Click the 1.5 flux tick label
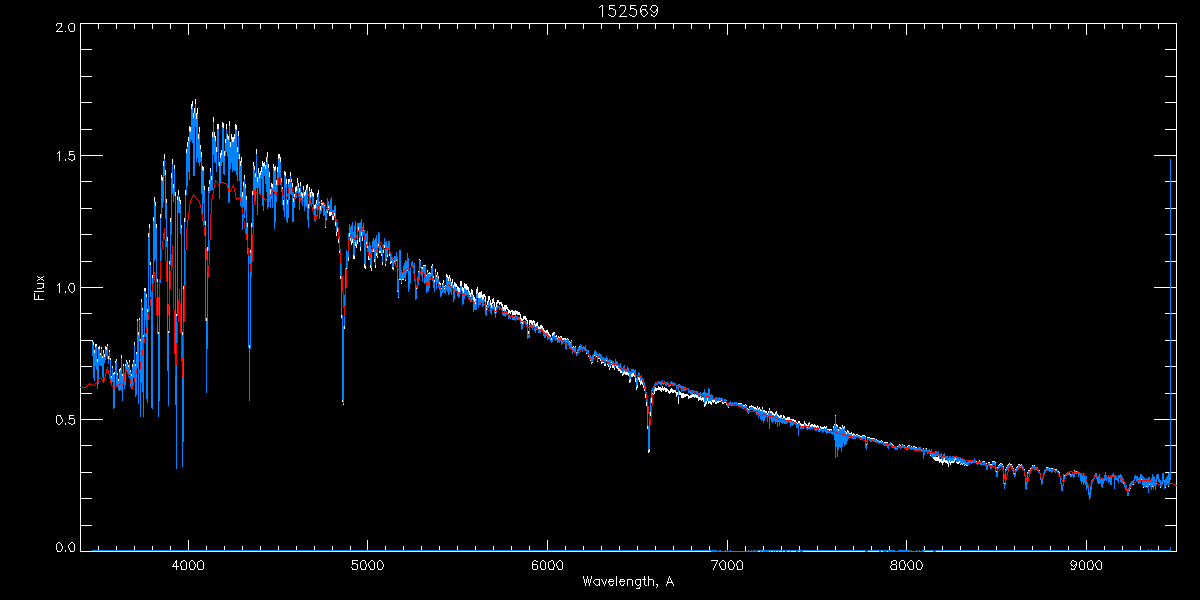The width and height of the screenshot is (1200, 600). pos(66,156)
